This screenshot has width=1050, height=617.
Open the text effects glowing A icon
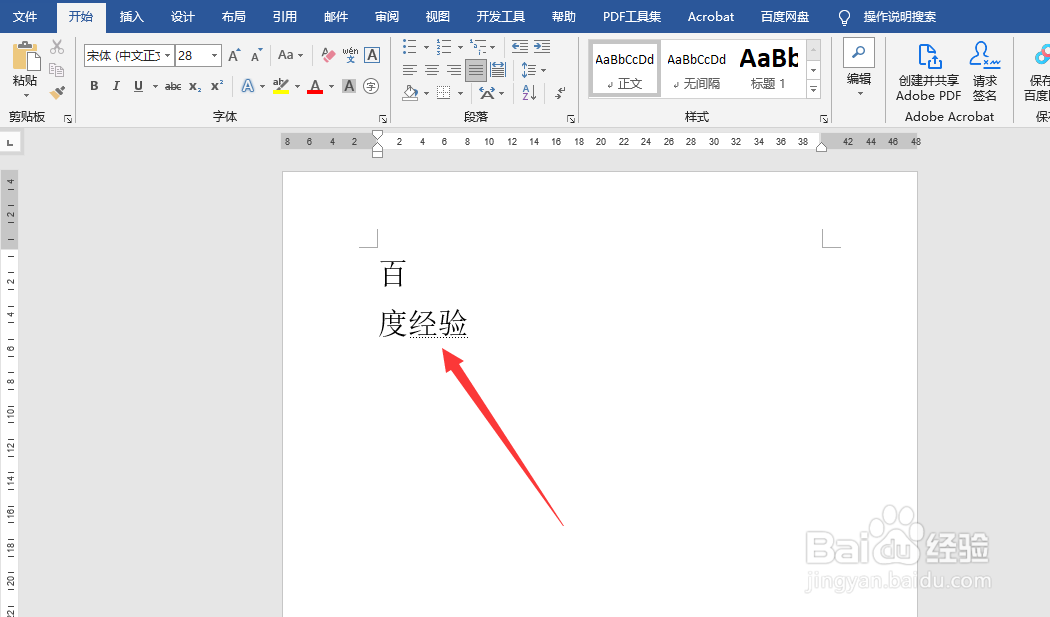pyautogui.click(x=248, y=86)
